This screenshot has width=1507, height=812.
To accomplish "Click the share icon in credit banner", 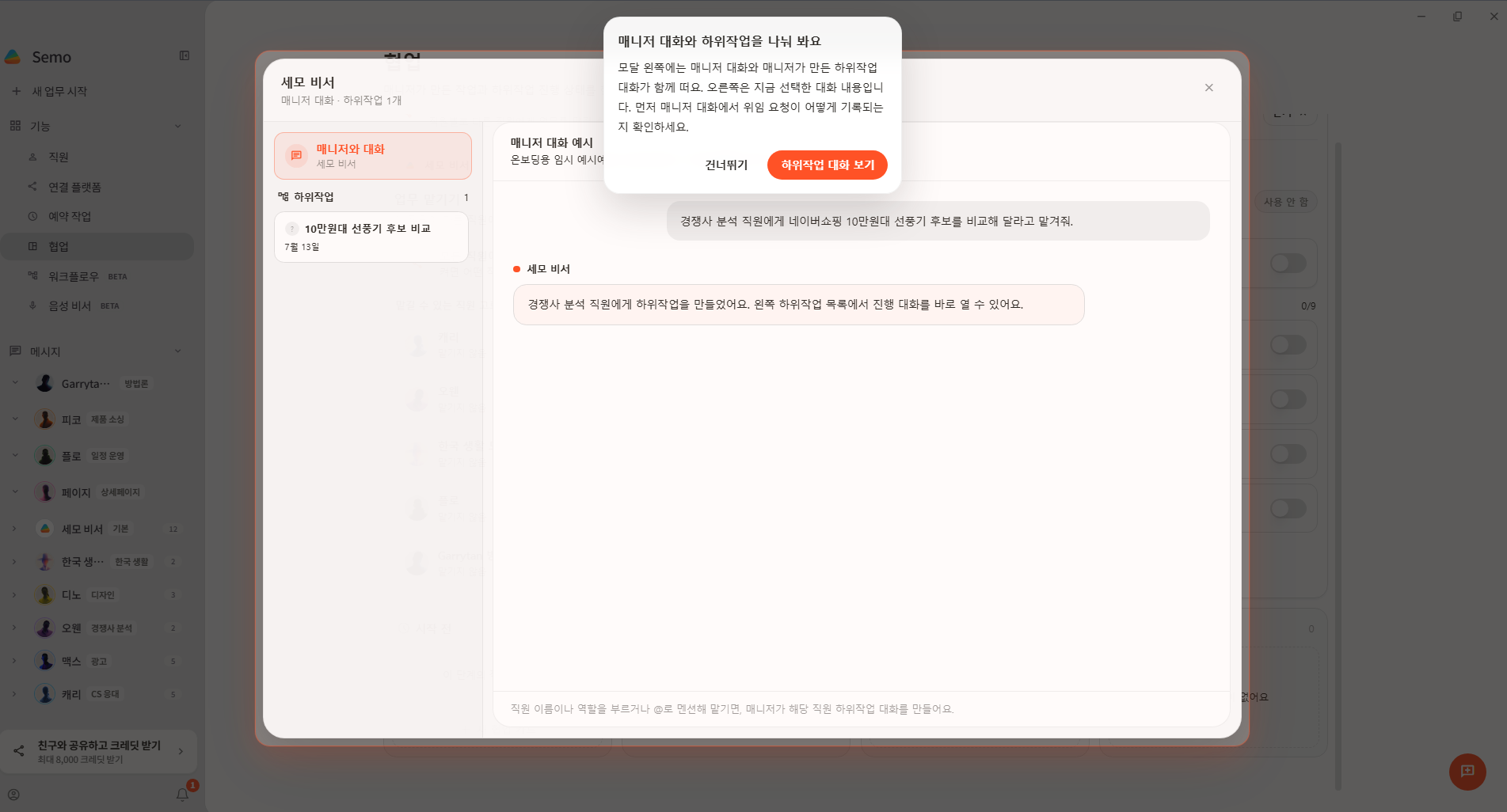I will click(x=19, y=751).
